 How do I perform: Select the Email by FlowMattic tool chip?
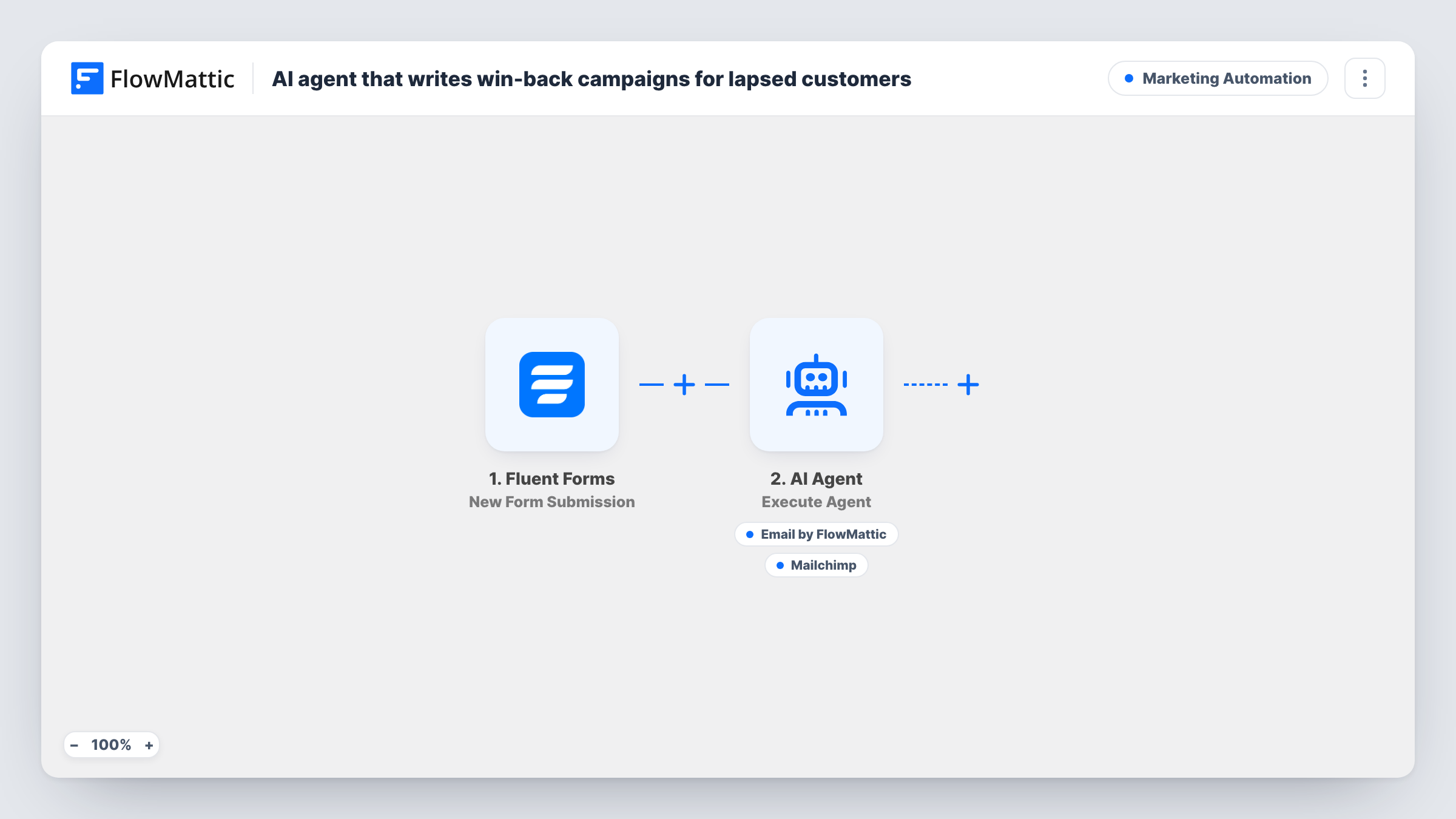816,534
